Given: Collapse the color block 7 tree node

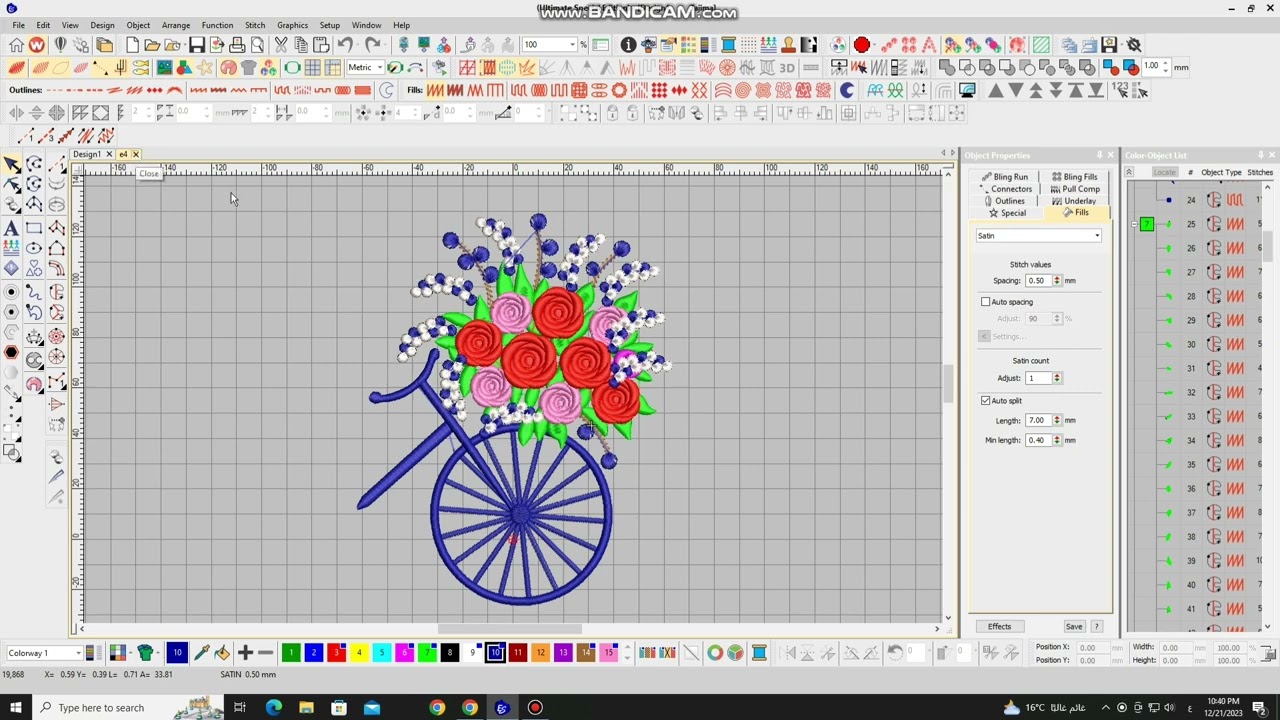Looking at the screenshot, I should point(1133,224).
